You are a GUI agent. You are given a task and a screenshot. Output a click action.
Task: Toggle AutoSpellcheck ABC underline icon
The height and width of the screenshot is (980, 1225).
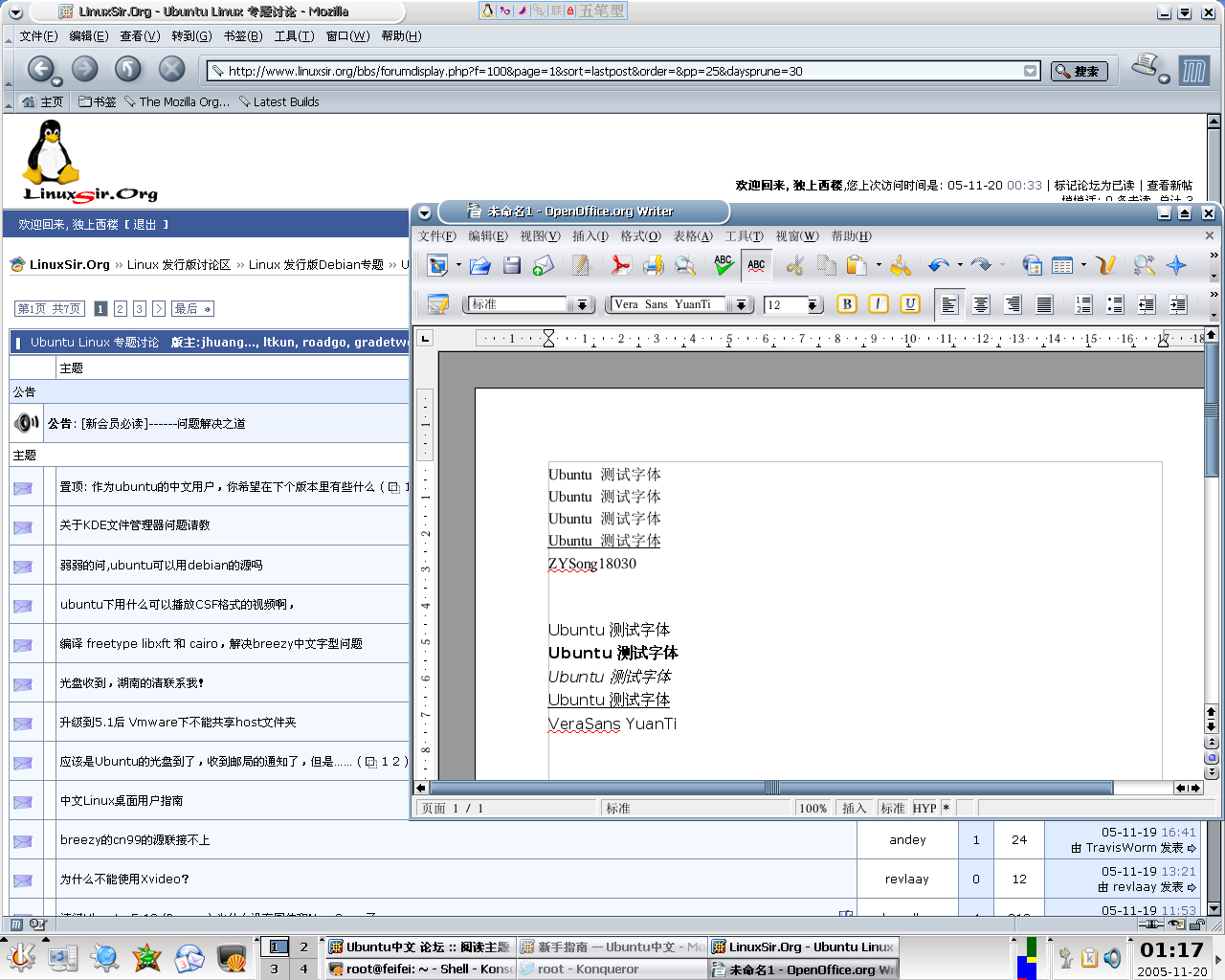(756, 265)
